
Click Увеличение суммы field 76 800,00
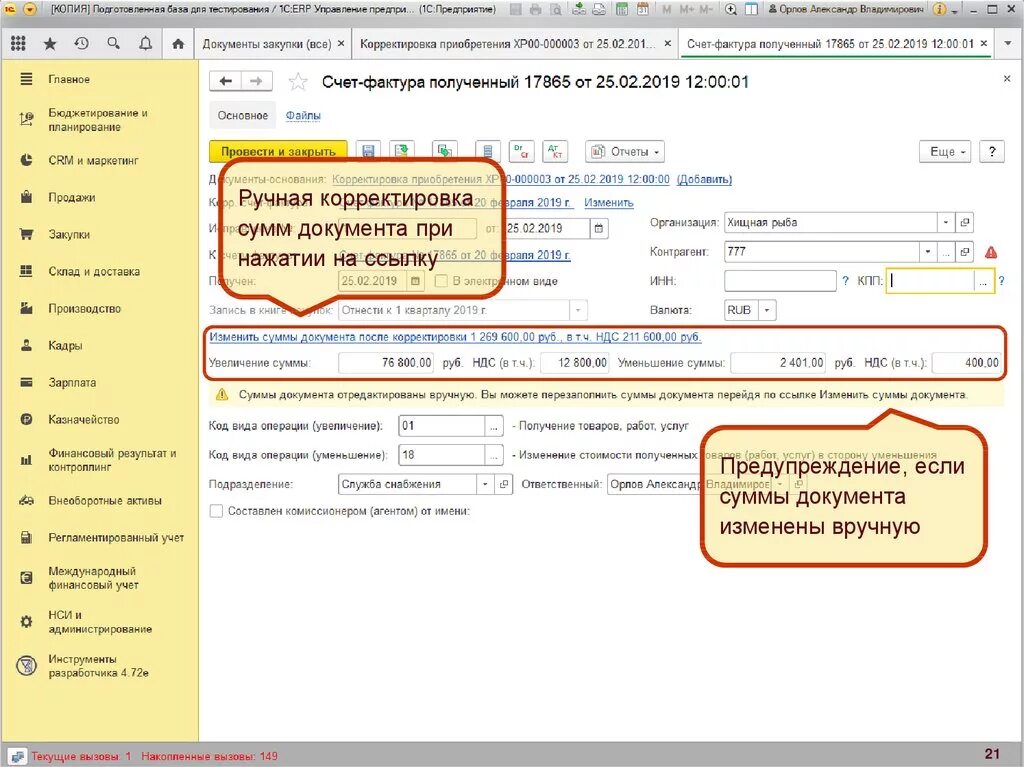[x=386, y=363]
